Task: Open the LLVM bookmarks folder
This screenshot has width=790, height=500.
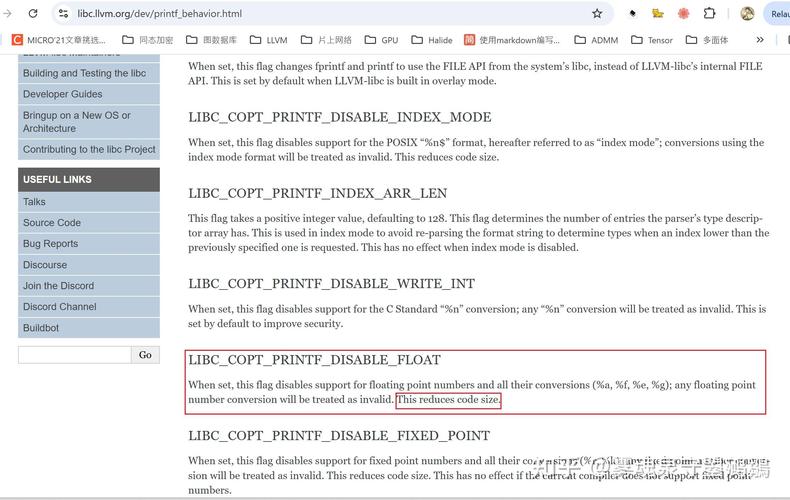Action: point(269,40)
